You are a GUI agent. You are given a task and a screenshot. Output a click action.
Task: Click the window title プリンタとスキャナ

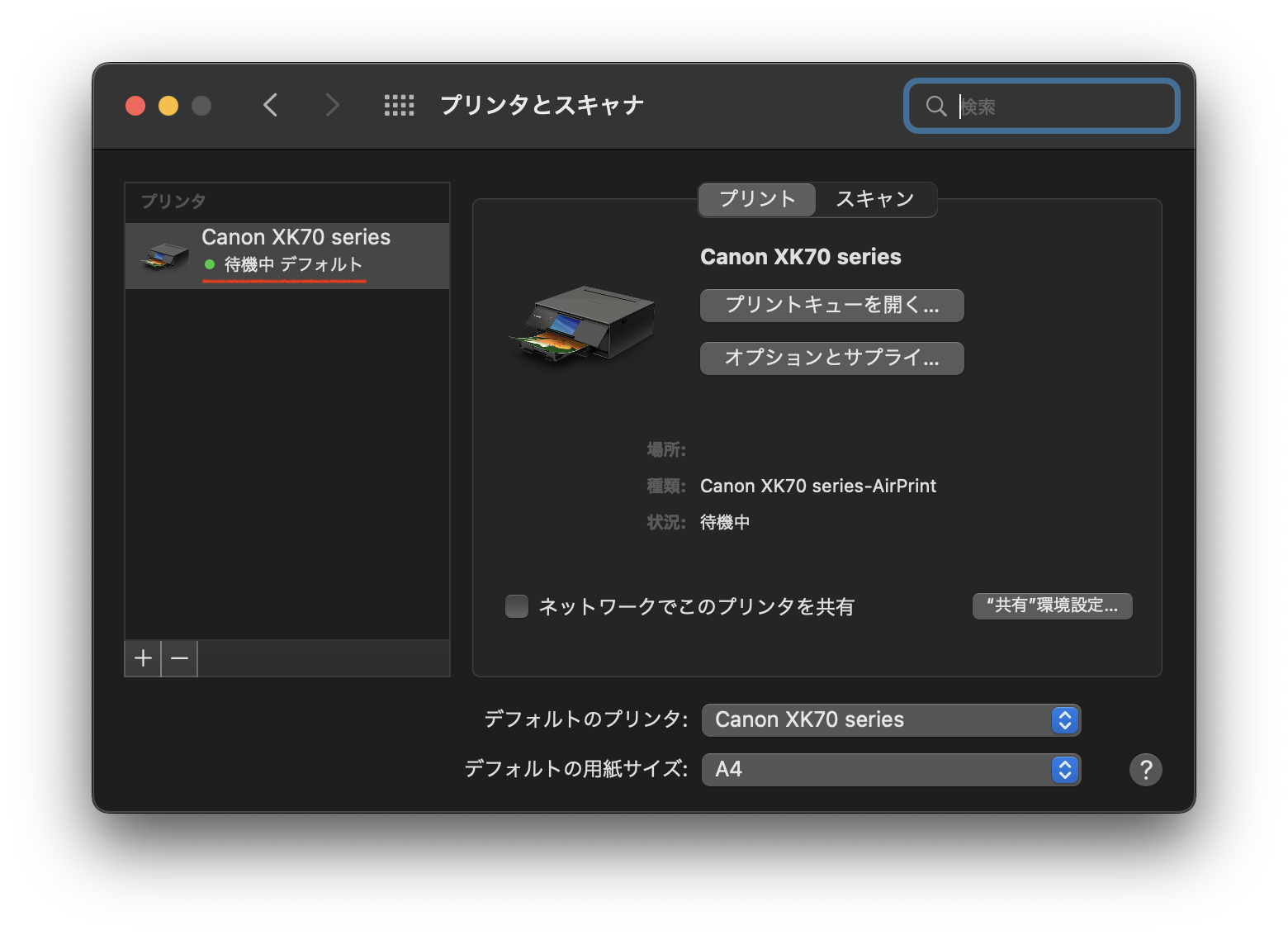[542, 105]
